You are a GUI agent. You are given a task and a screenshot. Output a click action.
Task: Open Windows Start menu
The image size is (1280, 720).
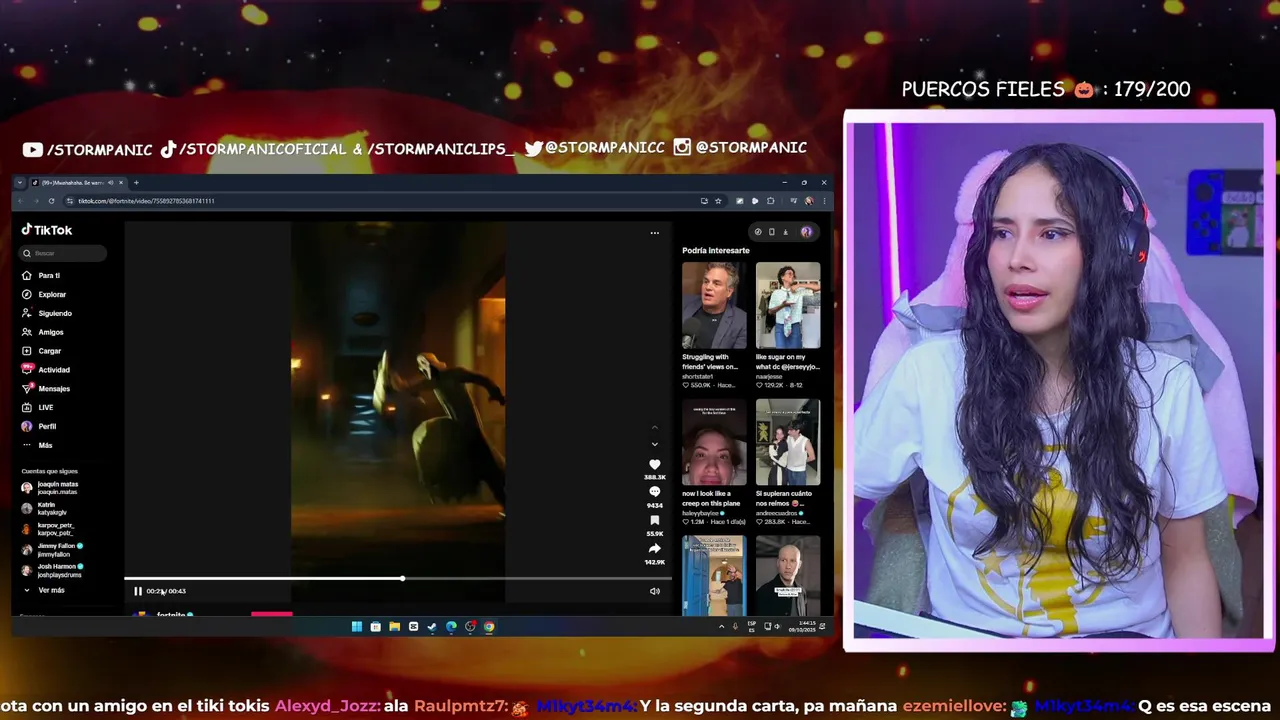357,627
